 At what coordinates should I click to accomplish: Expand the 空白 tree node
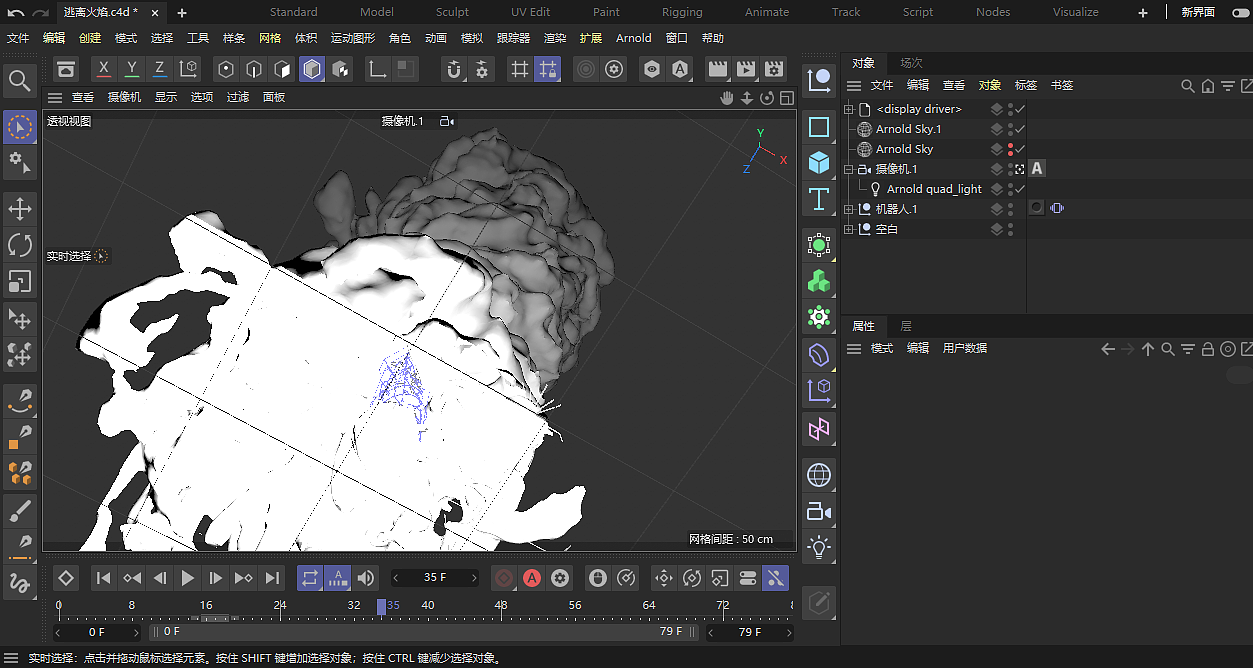(x=849, y=229)
